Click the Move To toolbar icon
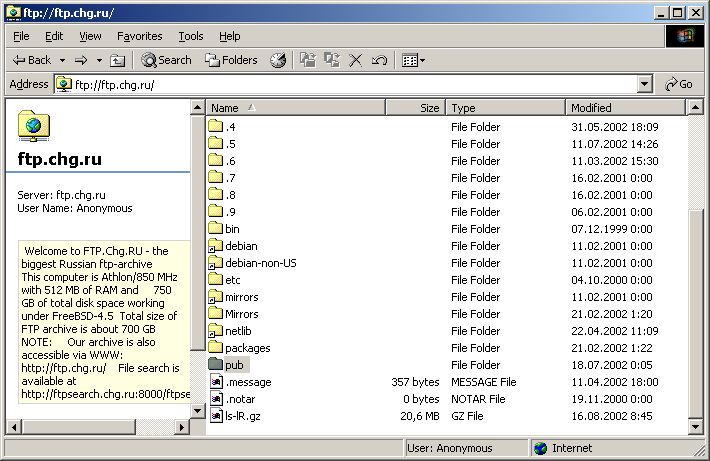 point(308,60)
